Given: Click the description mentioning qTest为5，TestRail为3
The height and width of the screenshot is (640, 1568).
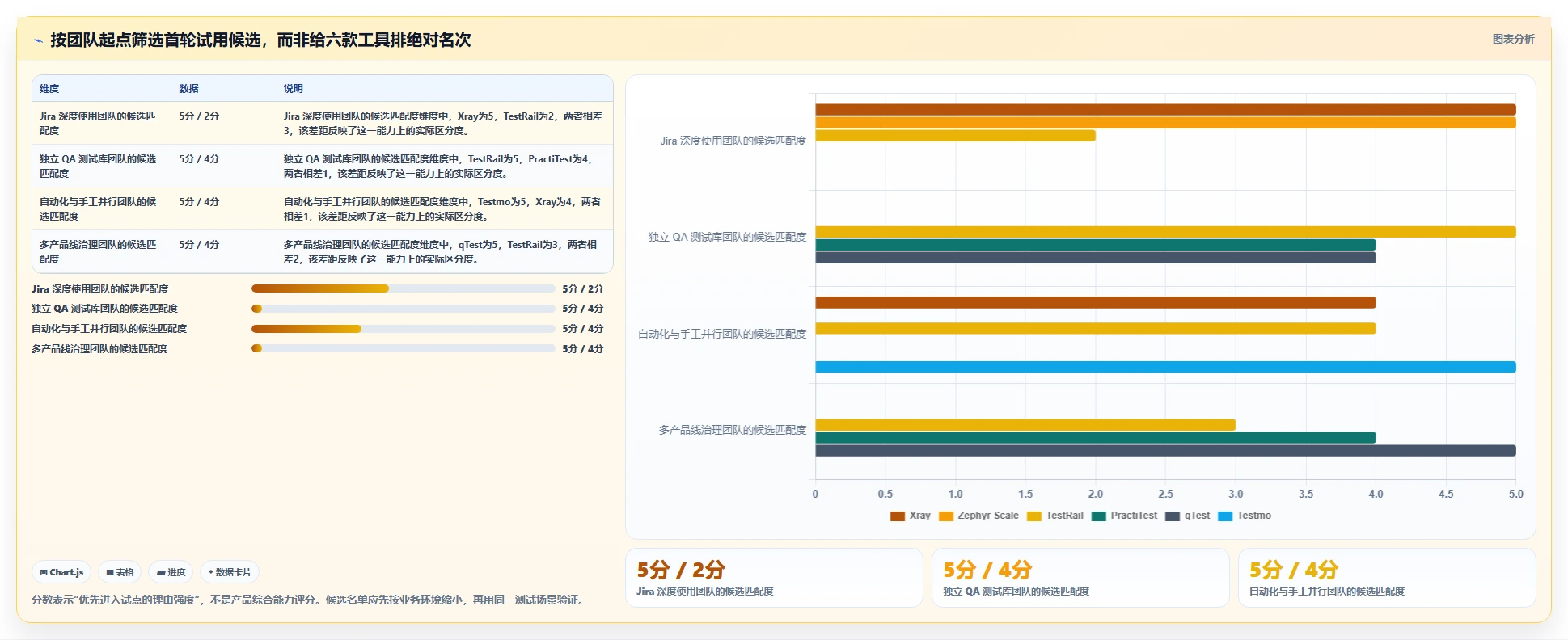Looking at the screenshot, I should [441, 252].
